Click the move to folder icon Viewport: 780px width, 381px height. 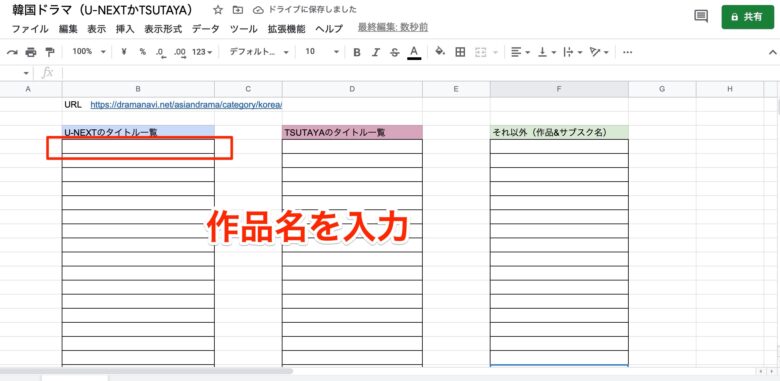coord(238,10)
